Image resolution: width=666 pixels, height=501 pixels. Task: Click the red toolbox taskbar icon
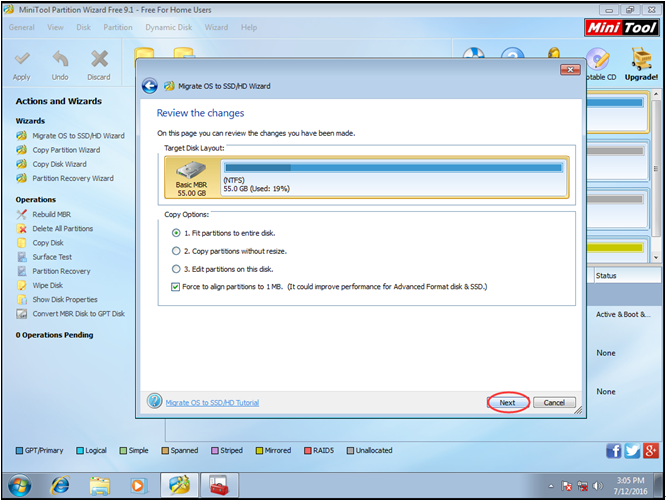[220, 485]
